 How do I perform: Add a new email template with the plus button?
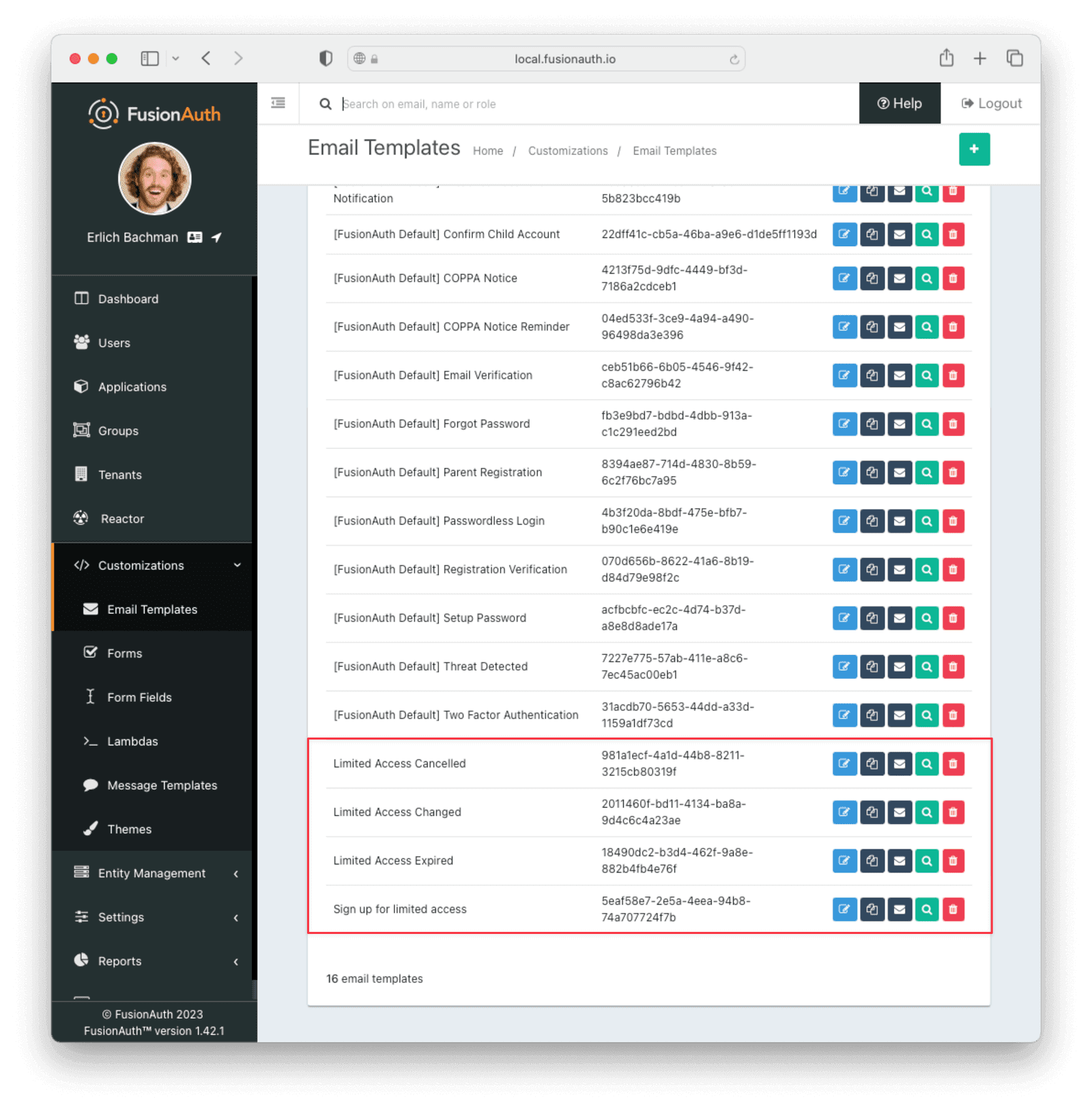(x=974, y=149)
